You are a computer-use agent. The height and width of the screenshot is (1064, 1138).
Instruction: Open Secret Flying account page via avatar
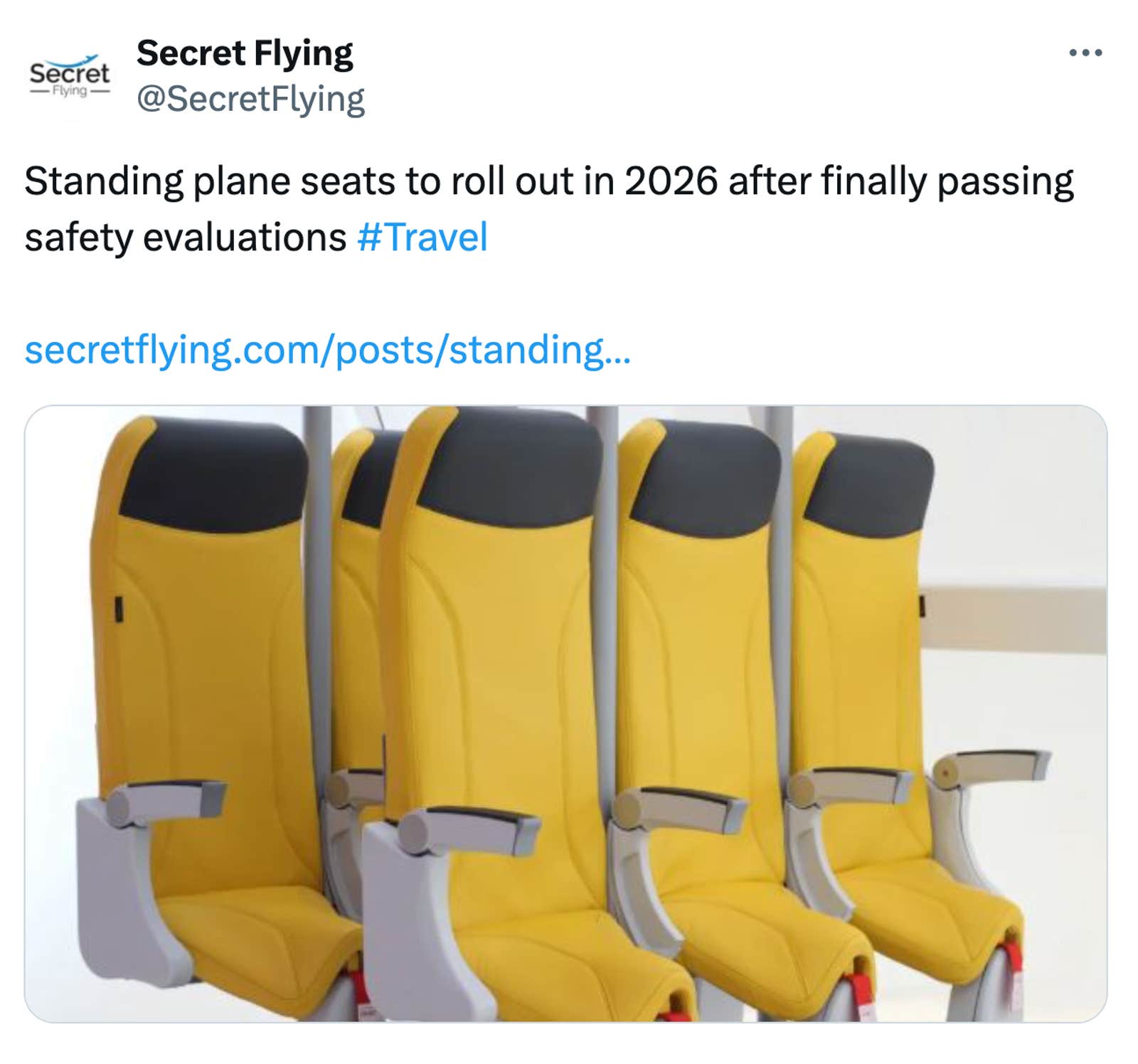pos(70,75)
